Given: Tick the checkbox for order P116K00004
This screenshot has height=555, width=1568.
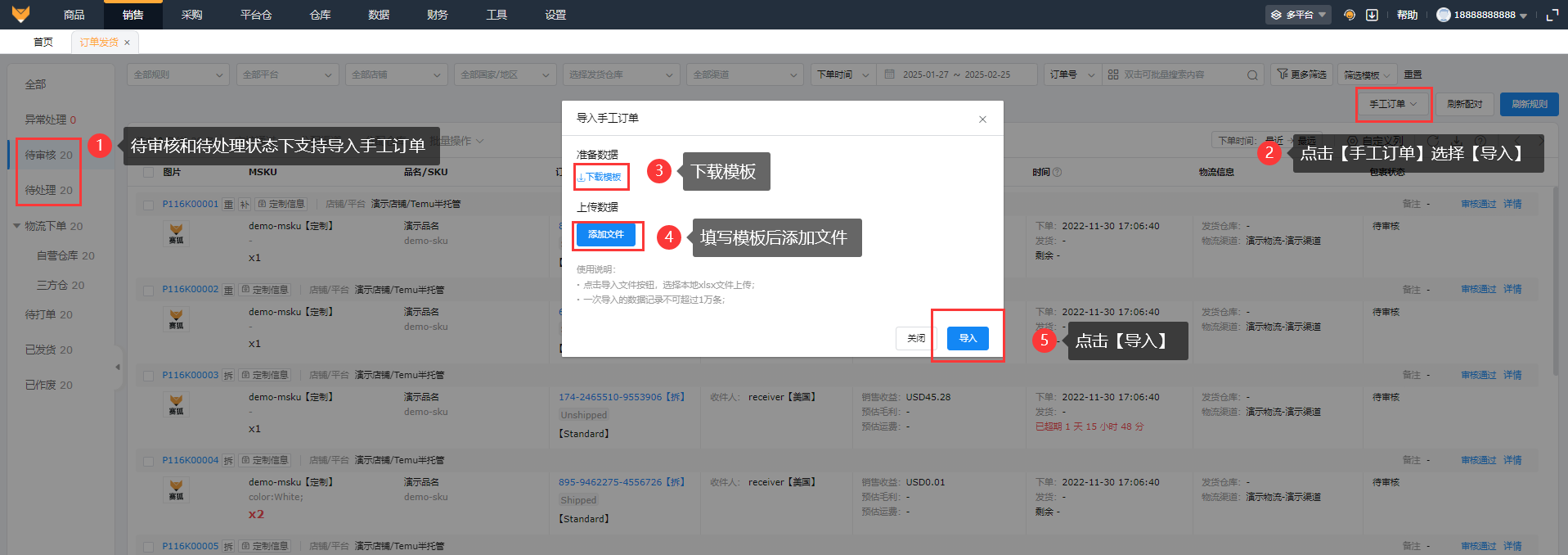Looking at the screenshot, I should point(148,461).
